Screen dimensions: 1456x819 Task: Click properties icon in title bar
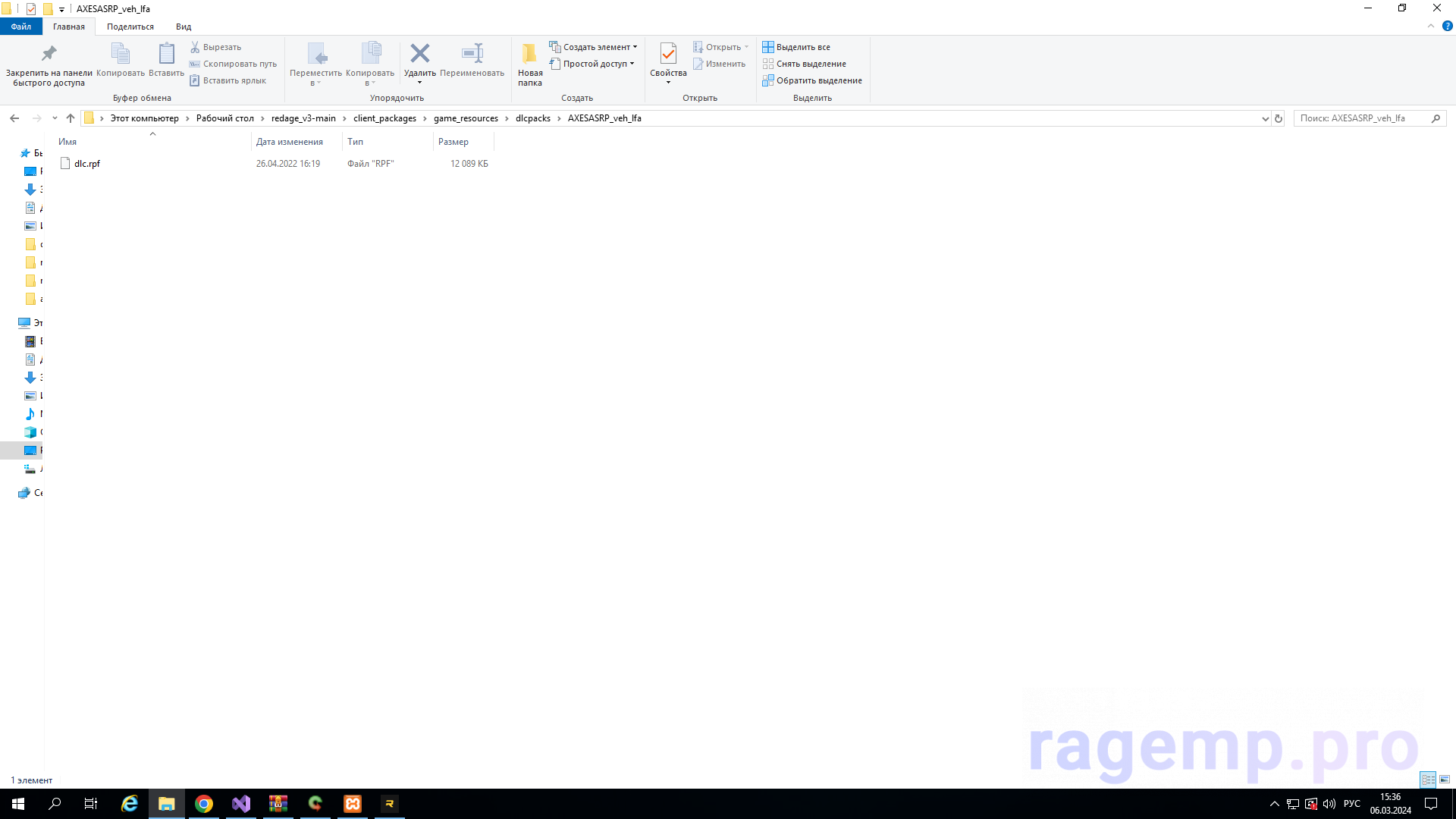point(31,9)
